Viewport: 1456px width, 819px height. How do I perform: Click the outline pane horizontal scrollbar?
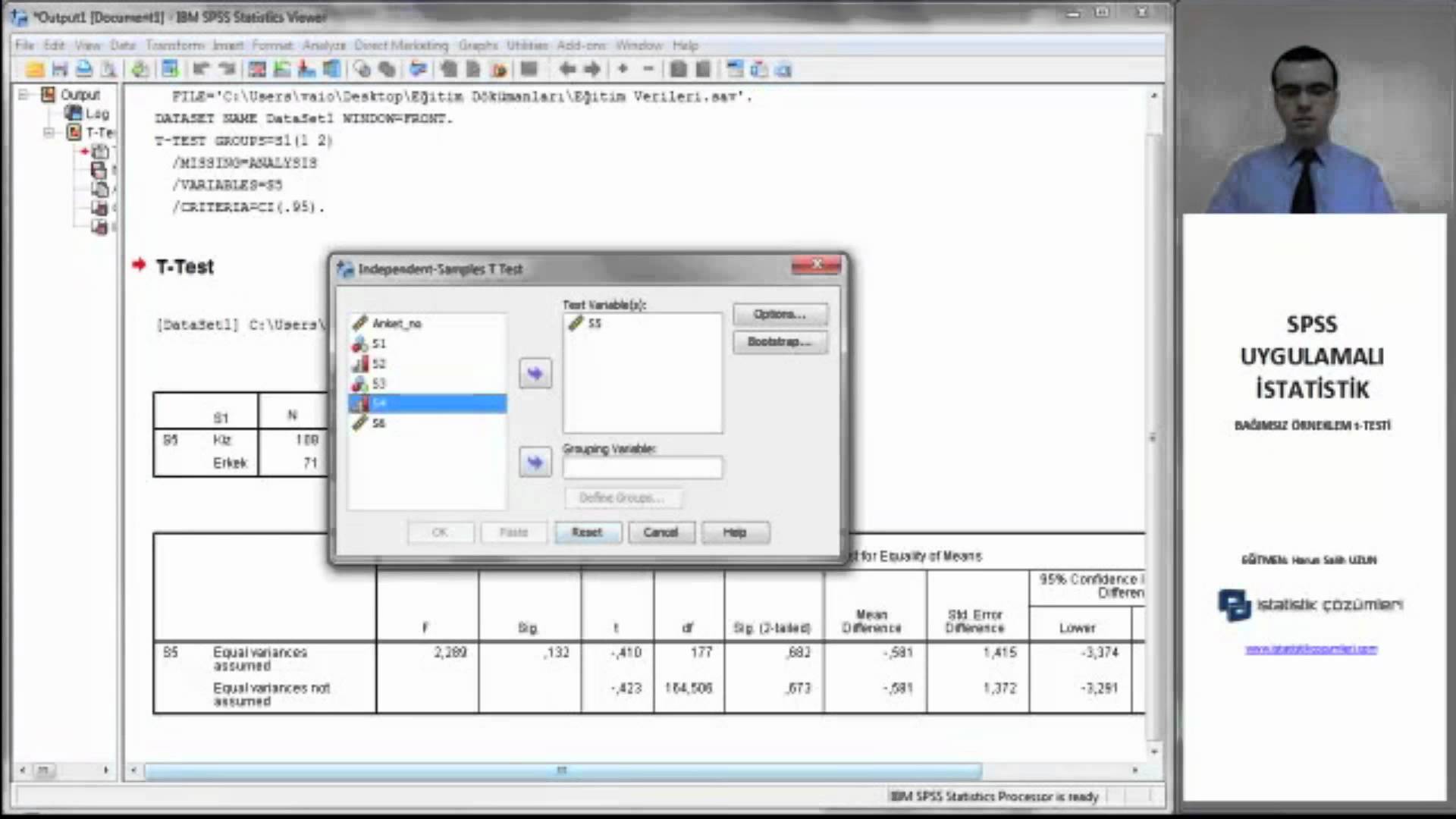44,770
